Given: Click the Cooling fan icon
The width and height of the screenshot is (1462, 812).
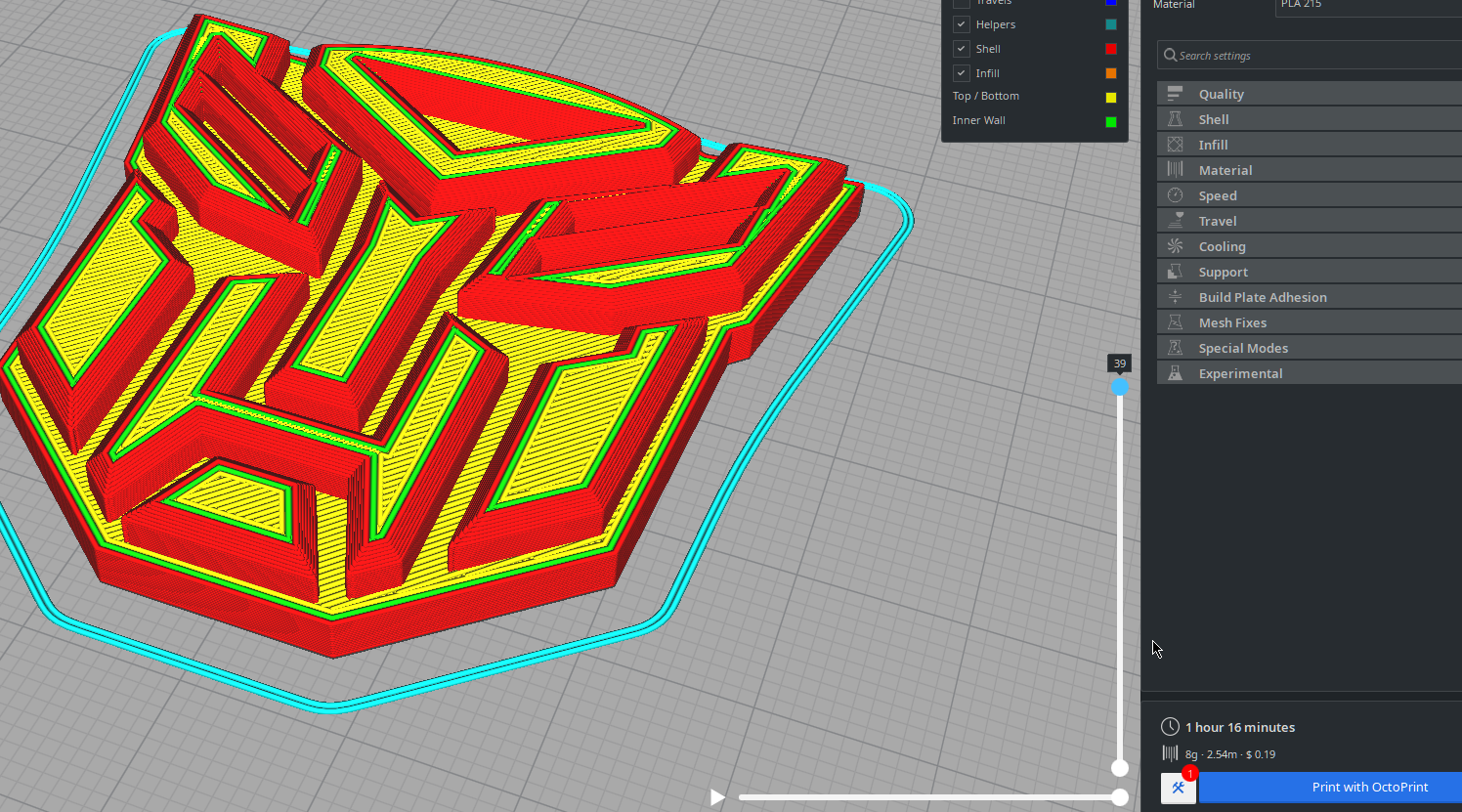Looking at the screenshot, I should pos(1175,246).
